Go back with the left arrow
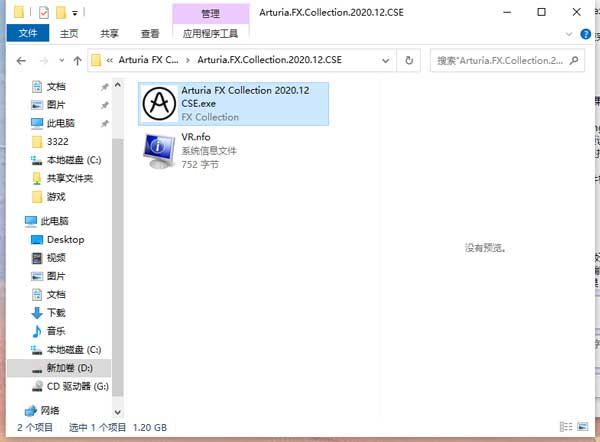 21,60
